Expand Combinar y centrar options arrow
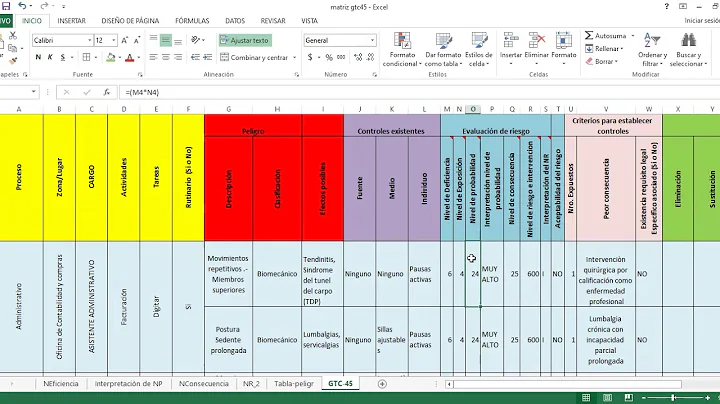 point(294,58)
